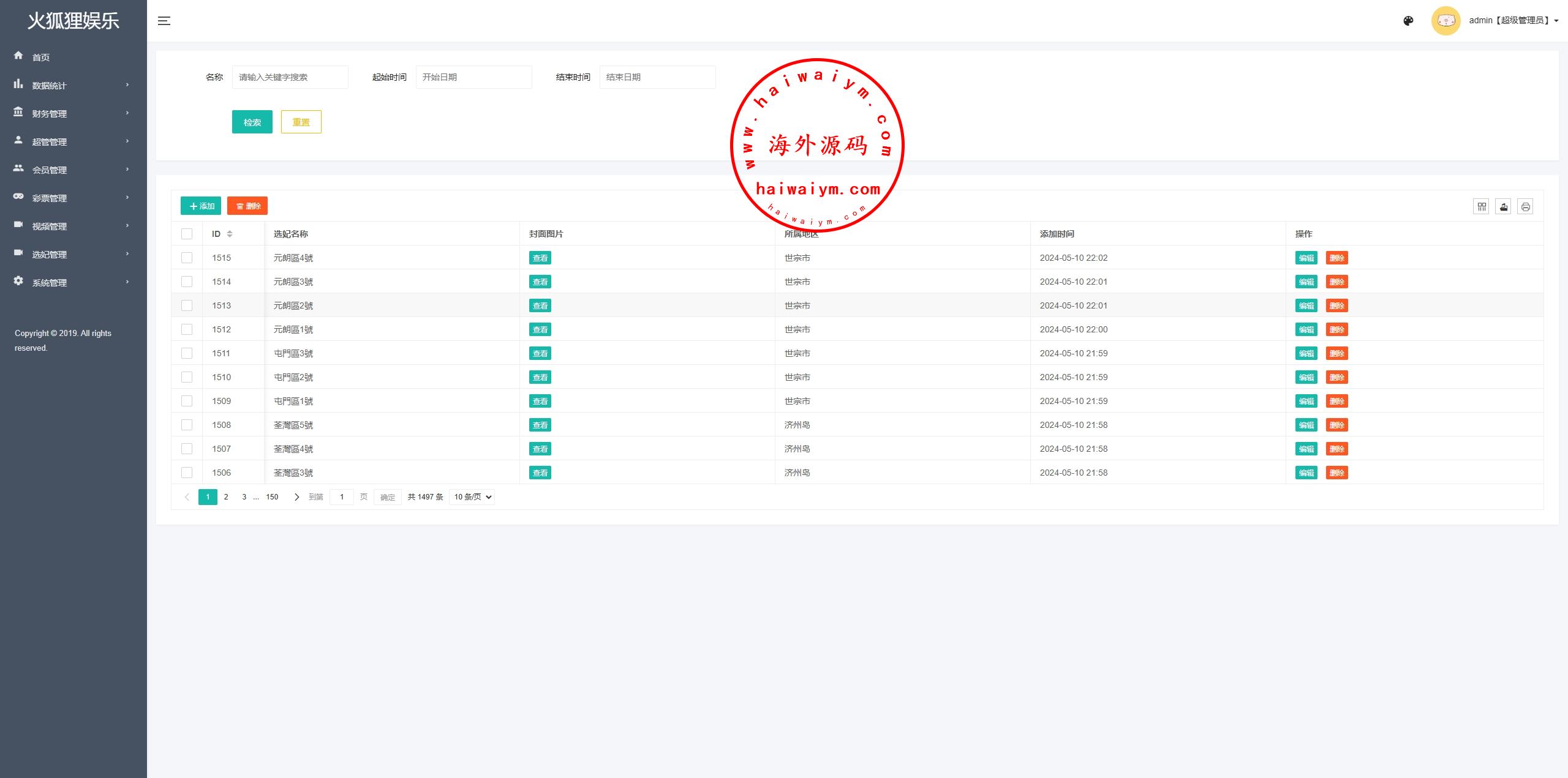Click the home icon in sidebar

click(18, 56)
